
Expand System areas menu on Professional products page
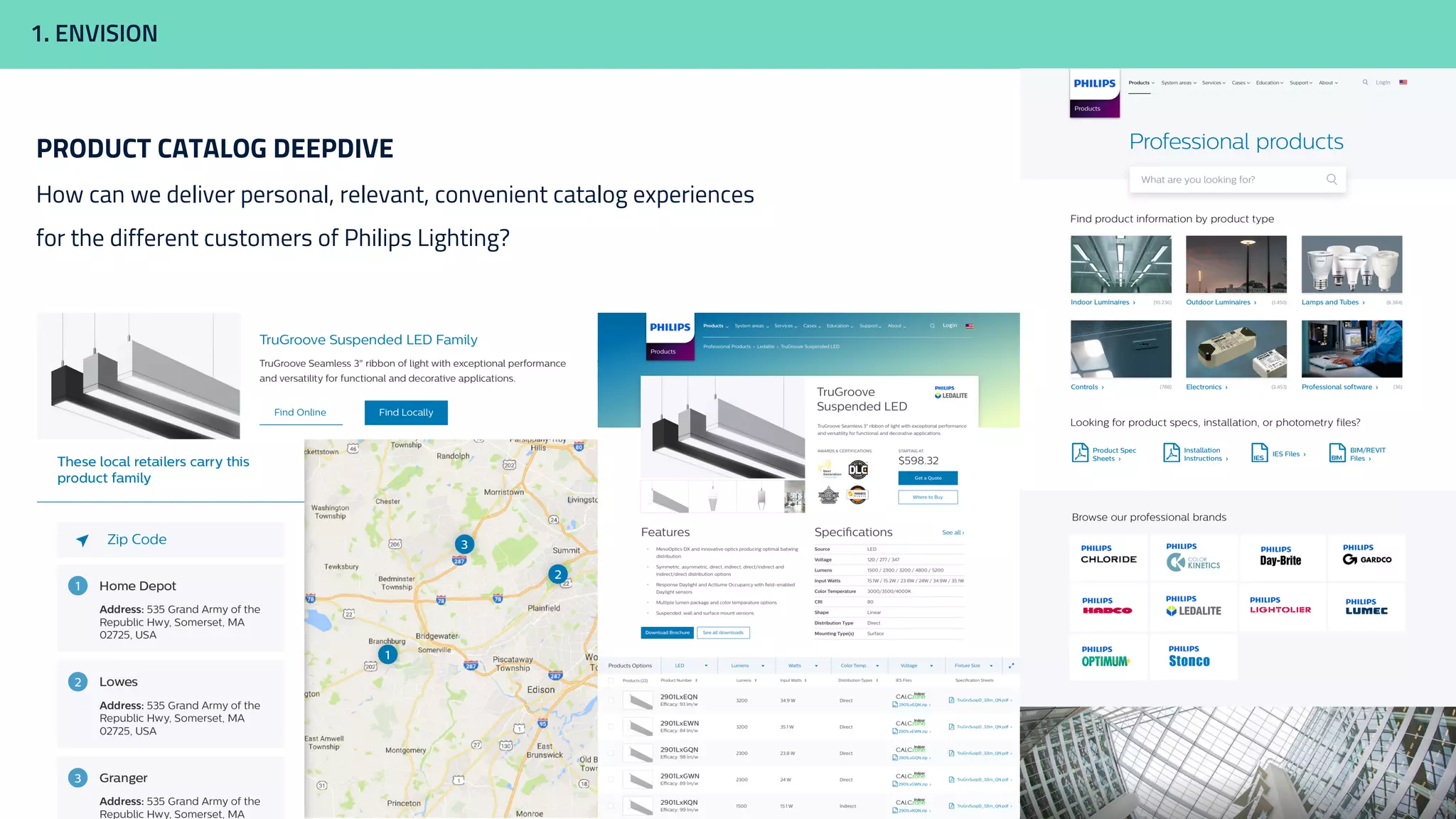1179,83
